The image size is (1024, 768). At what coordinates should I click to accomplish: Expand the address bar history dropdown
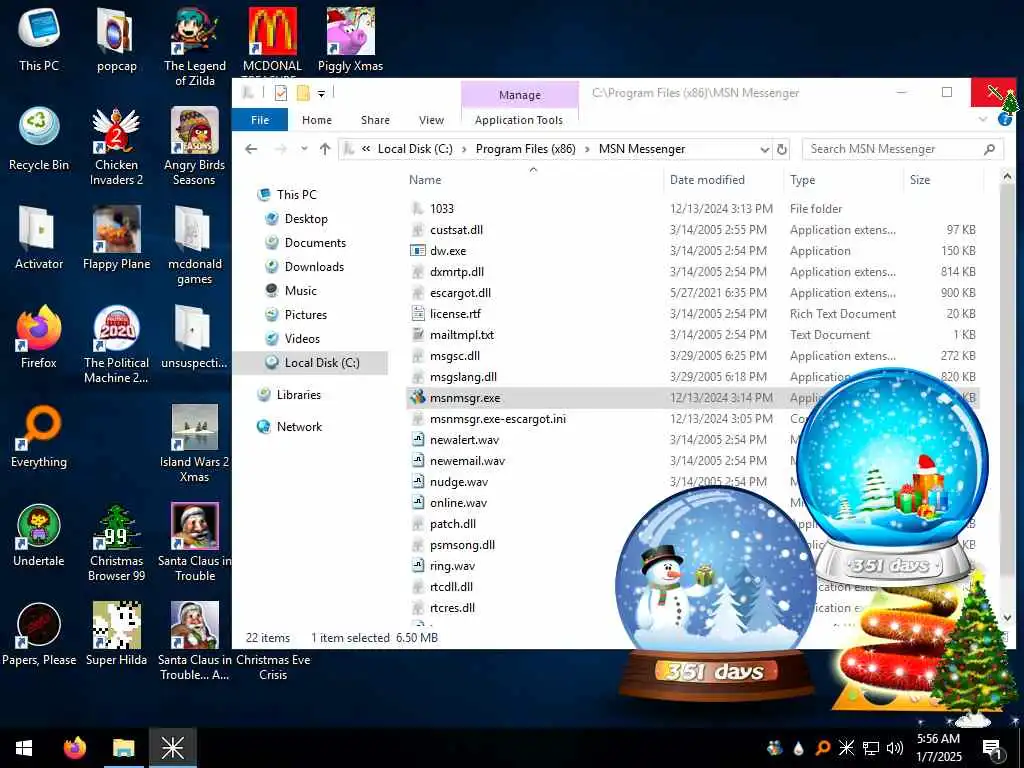[x=764, y=150]
